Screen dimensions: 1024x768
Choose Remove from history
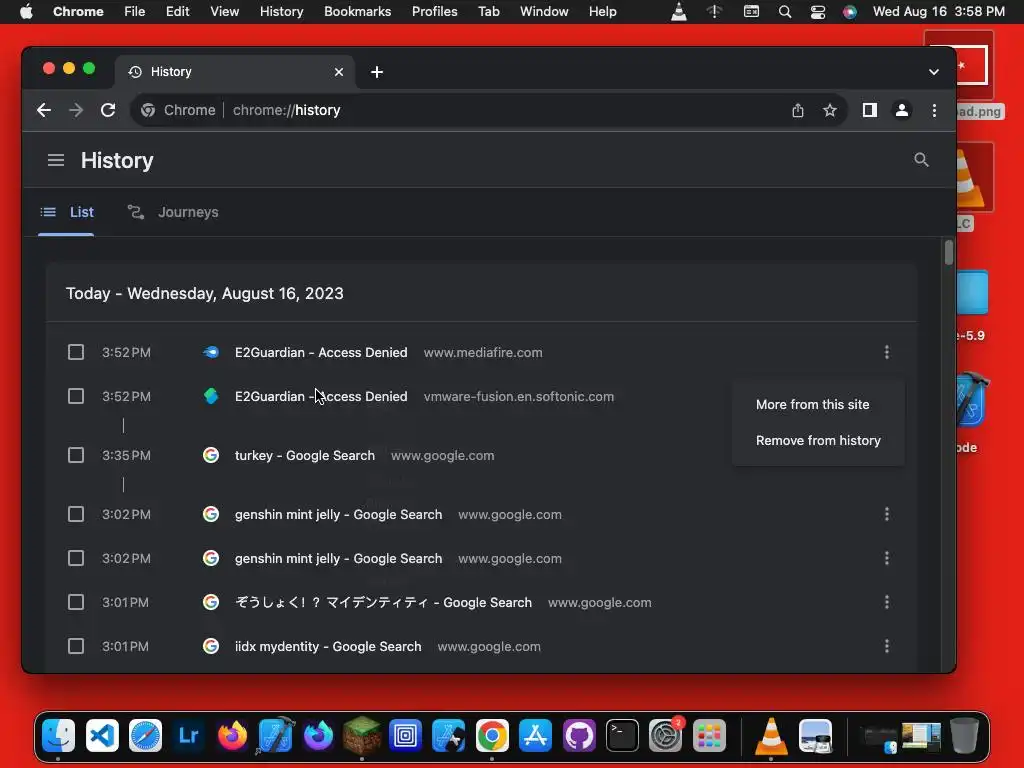tap(818, 441)
